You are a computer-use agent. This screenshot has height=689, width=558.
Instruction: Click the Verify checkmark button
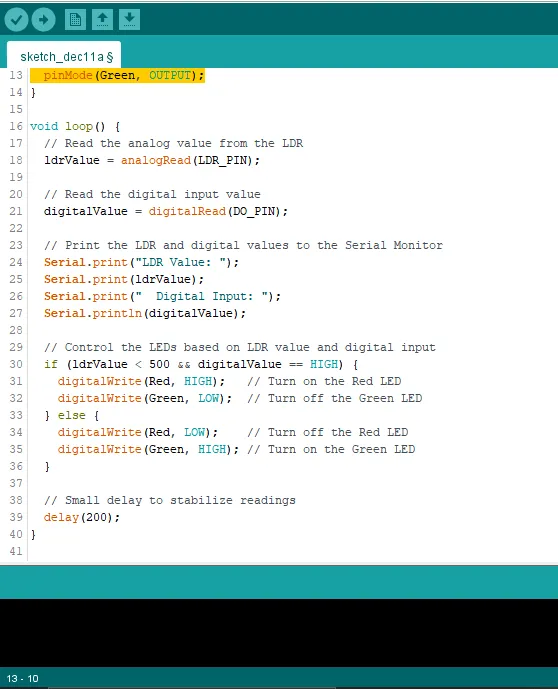(x=16, y=19)
